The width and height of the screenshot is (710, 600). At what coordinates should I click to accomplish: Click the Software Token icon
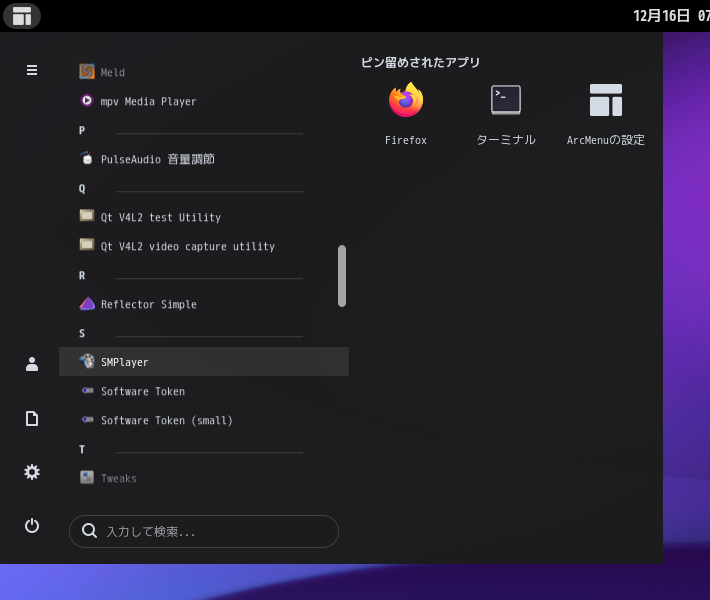[x=87, y=390]
